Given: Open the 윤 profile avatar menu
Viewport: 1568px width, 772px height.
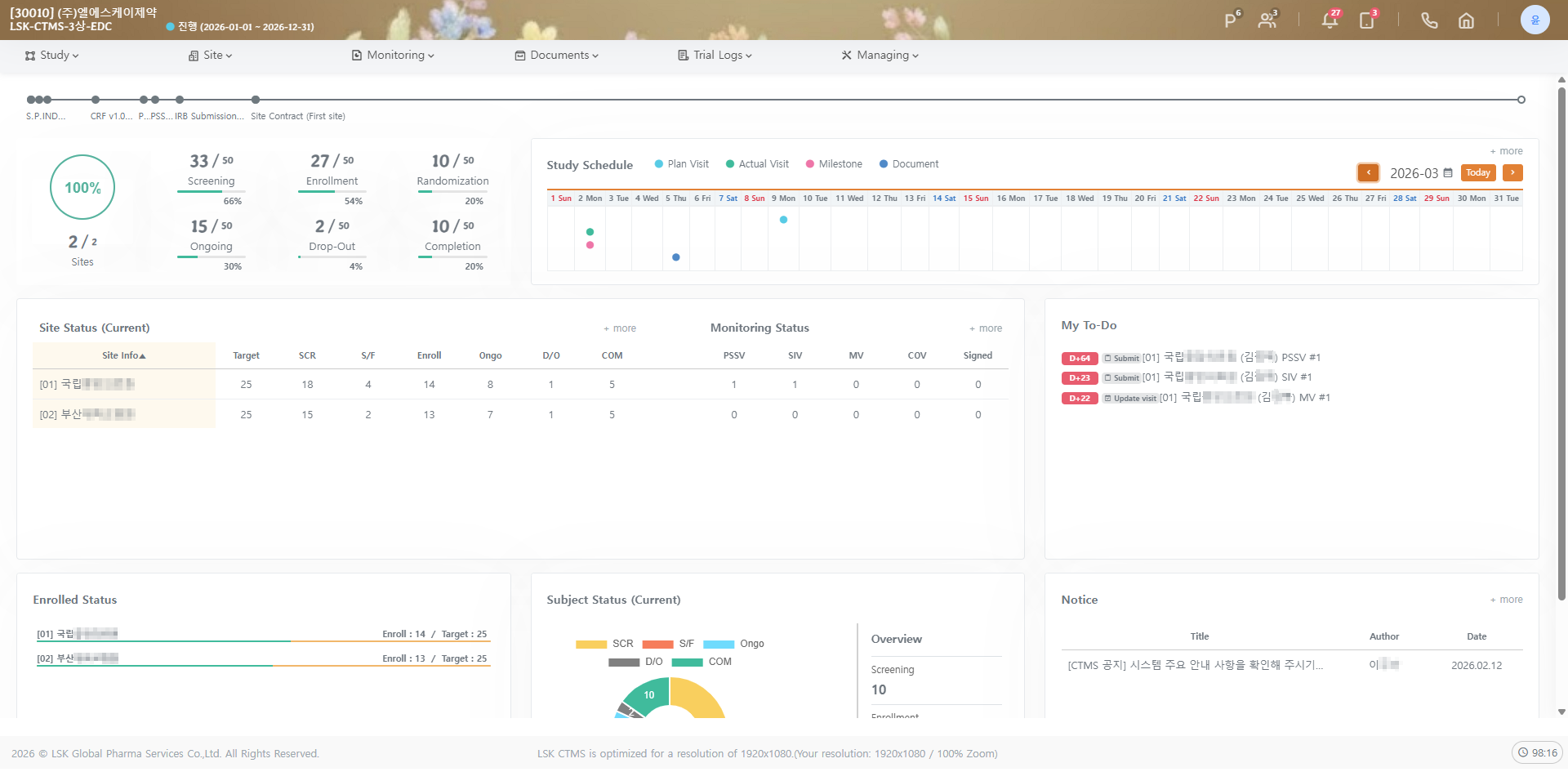Looking at the screenshot, I should (1535, 19).
